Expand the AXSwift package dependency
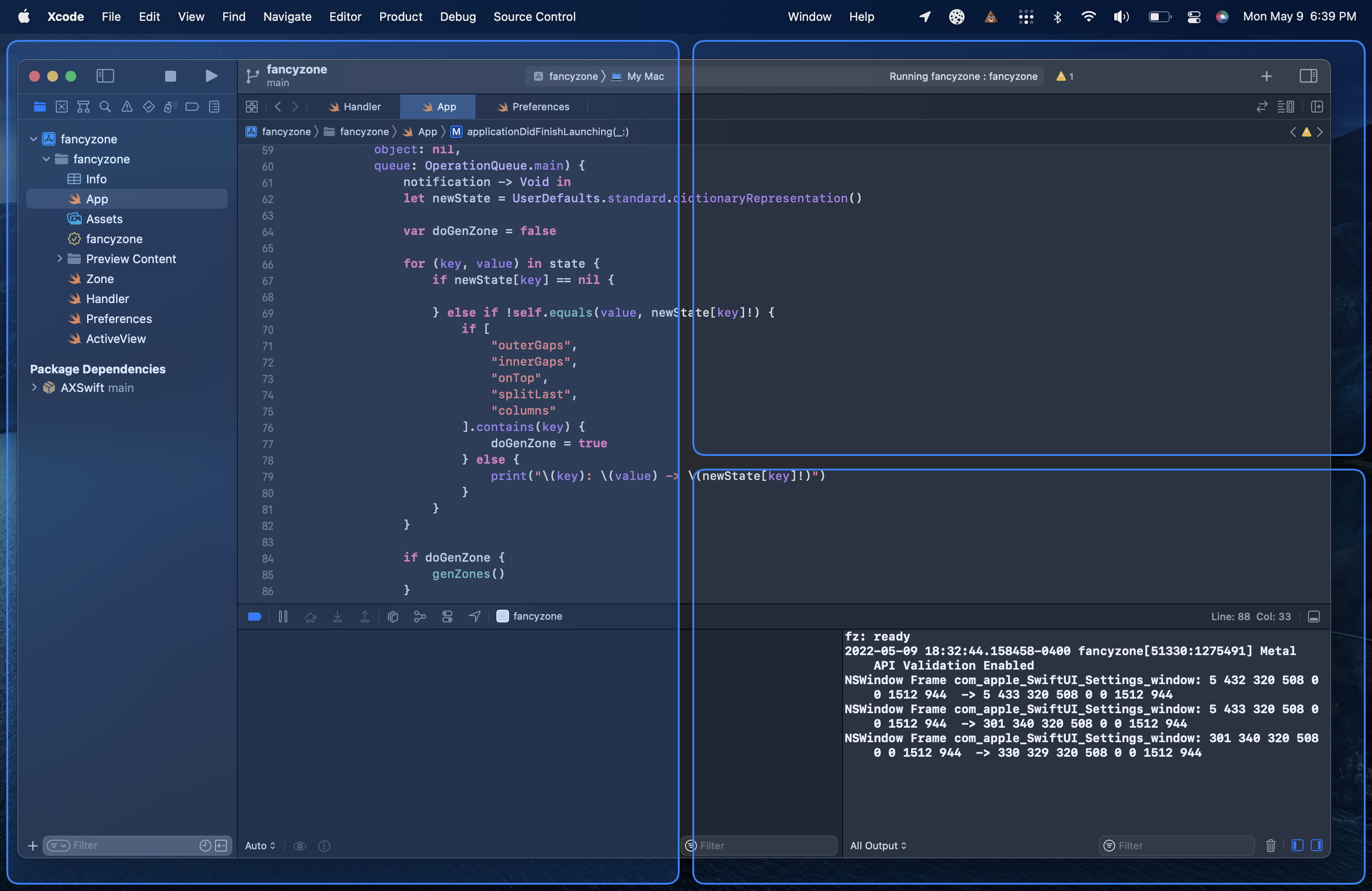The height and width of the screenshot is (891, 1372). (34, 388)
